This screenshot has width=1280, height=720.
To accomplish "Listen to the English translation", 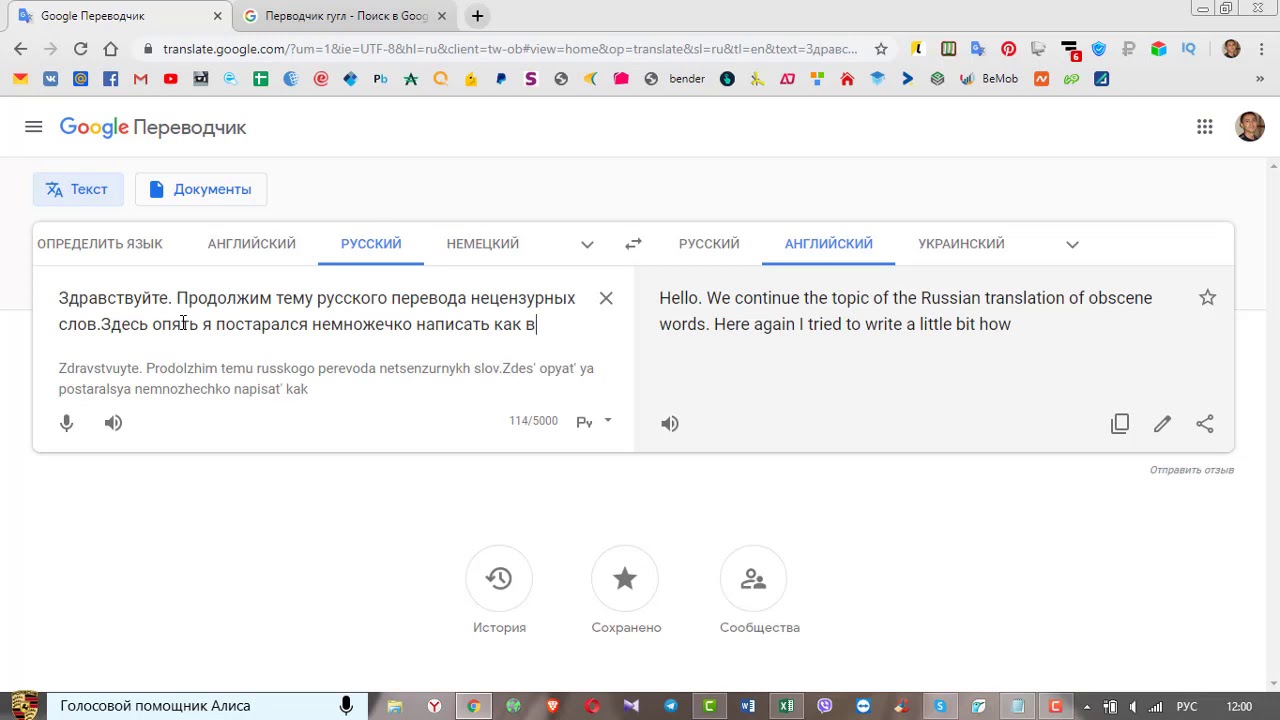I will click(670, 424).
